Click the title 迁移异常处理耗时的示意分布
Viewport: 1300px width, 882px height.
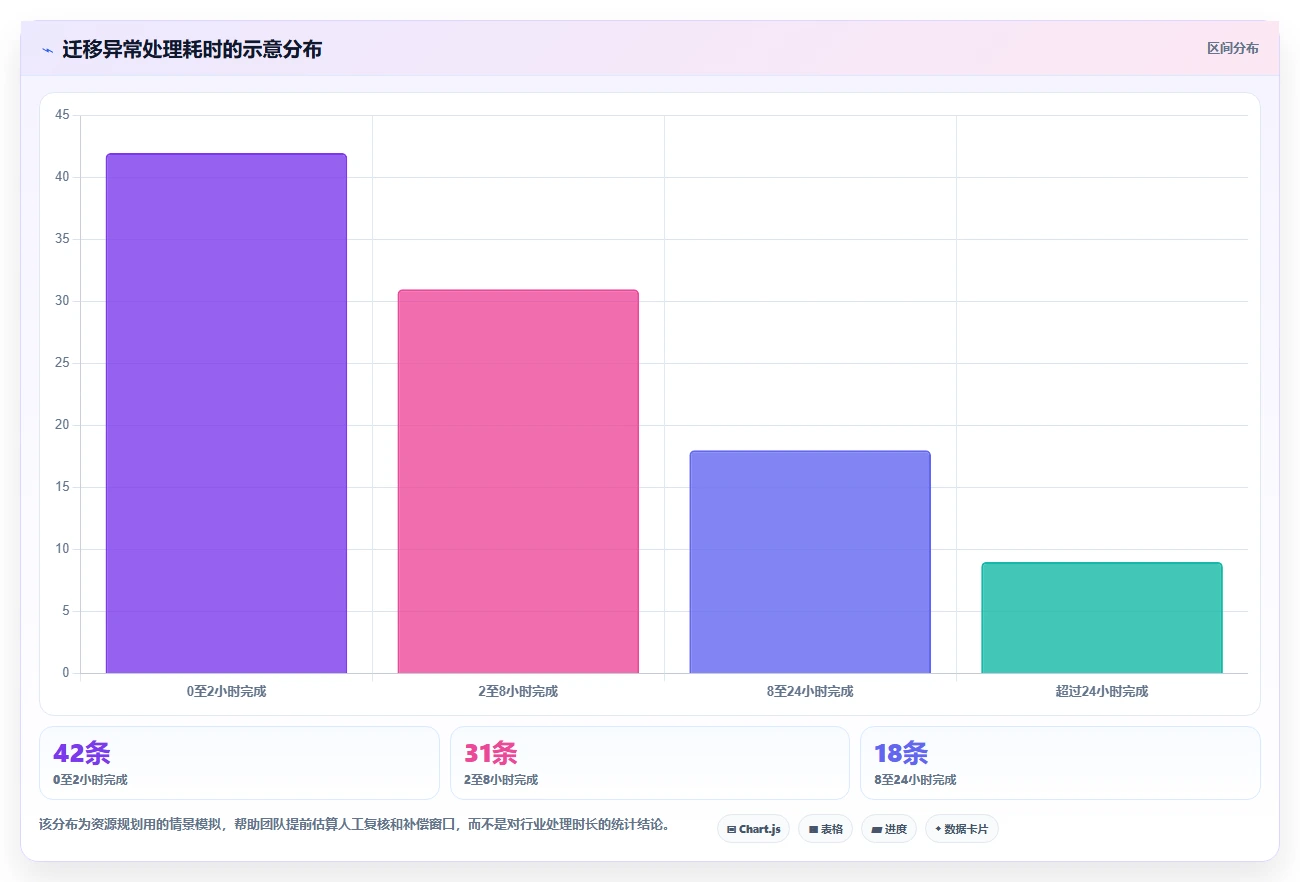(192, 49)
